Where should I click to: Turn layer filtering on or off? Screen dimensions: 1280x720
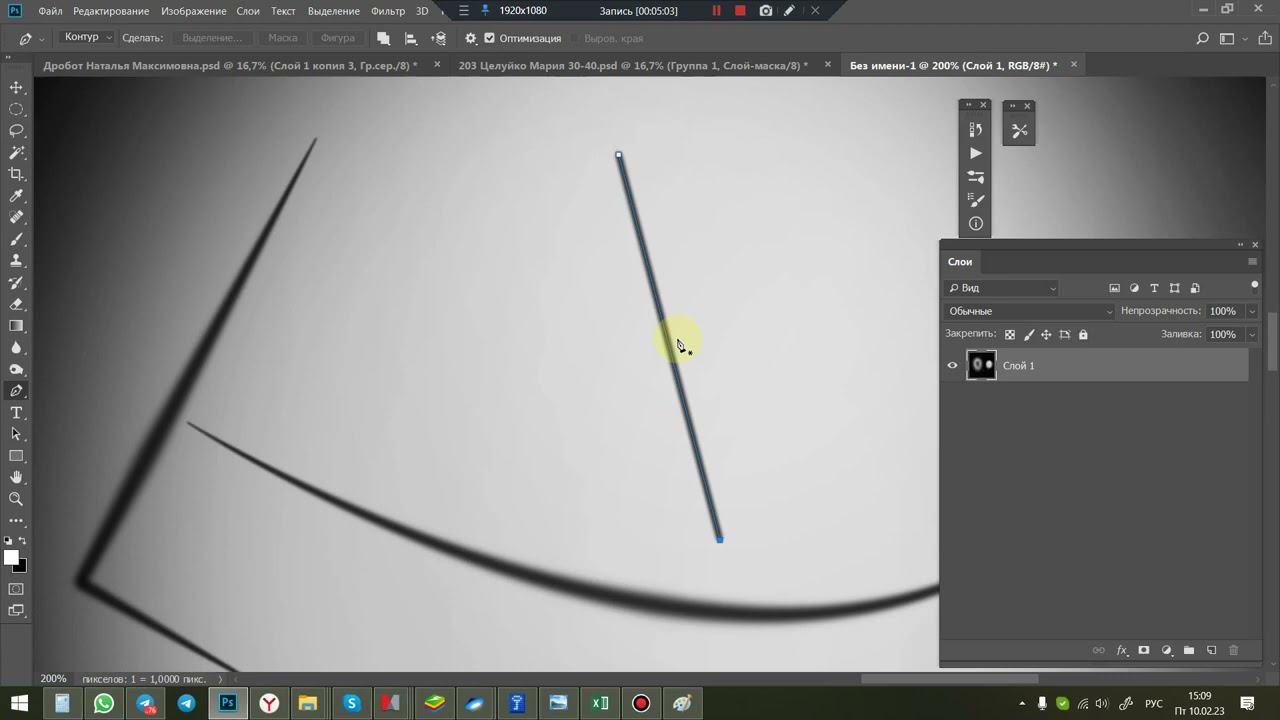click(1254, 285)
